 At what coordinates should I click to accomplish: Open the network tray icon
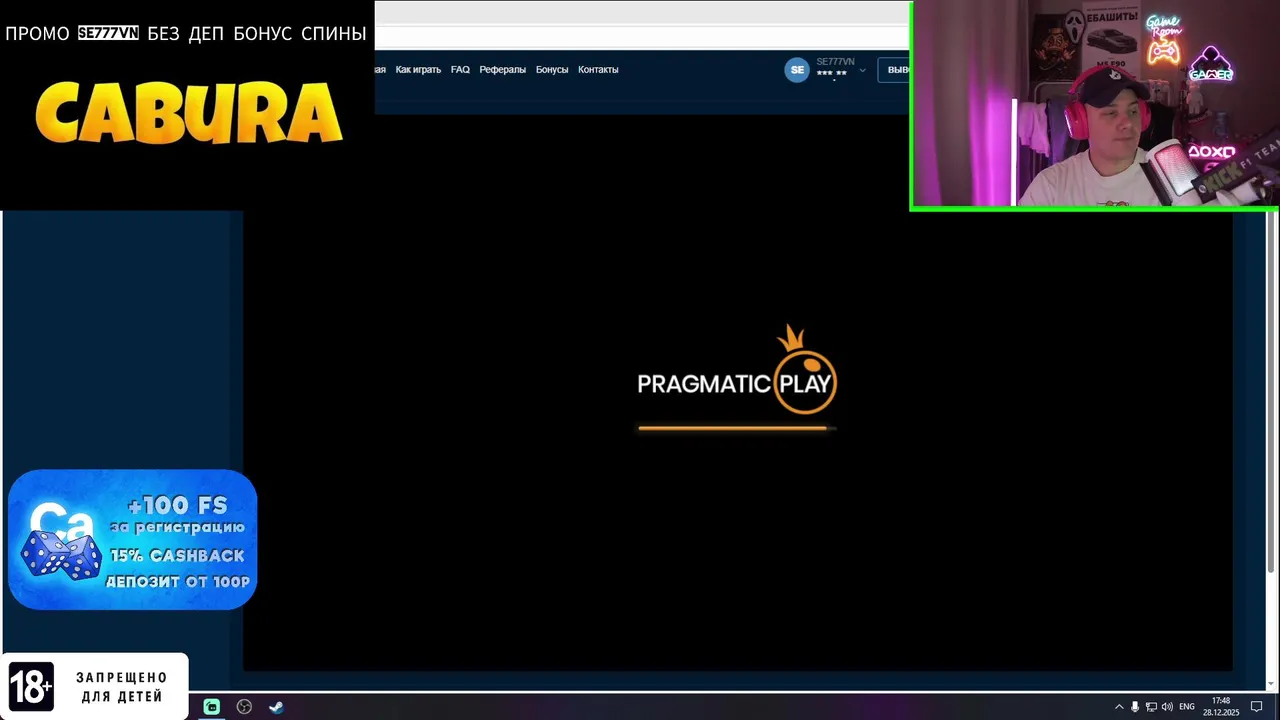pos(1151,707)
